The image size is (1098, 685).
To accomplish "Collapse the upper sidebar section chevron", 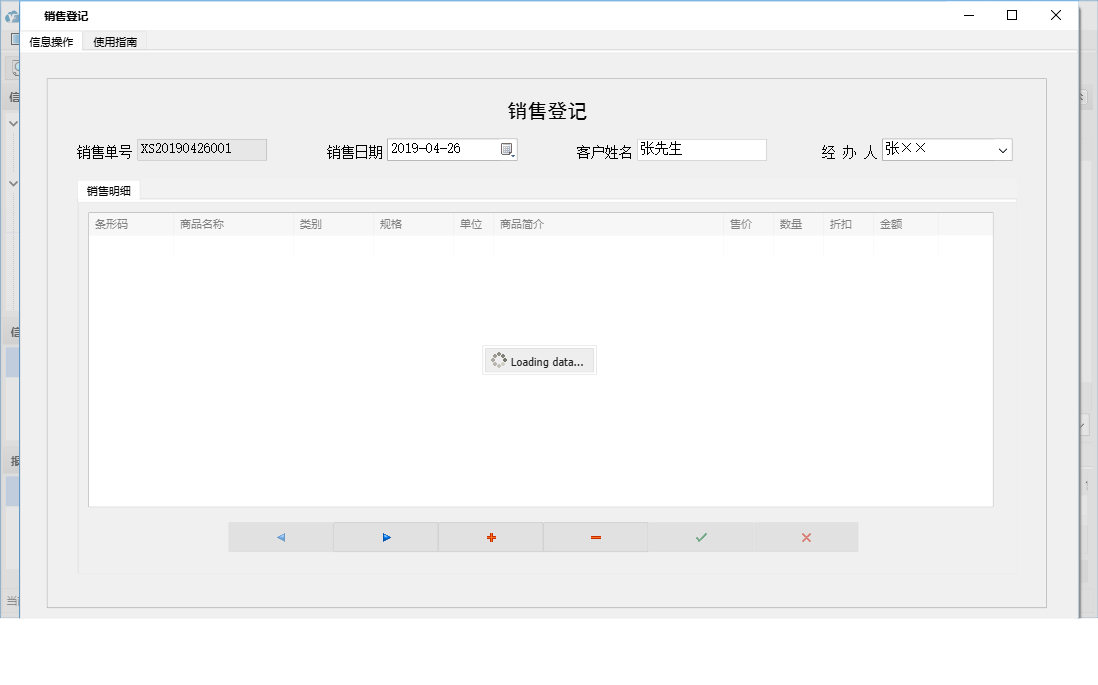I will (14, 123).
